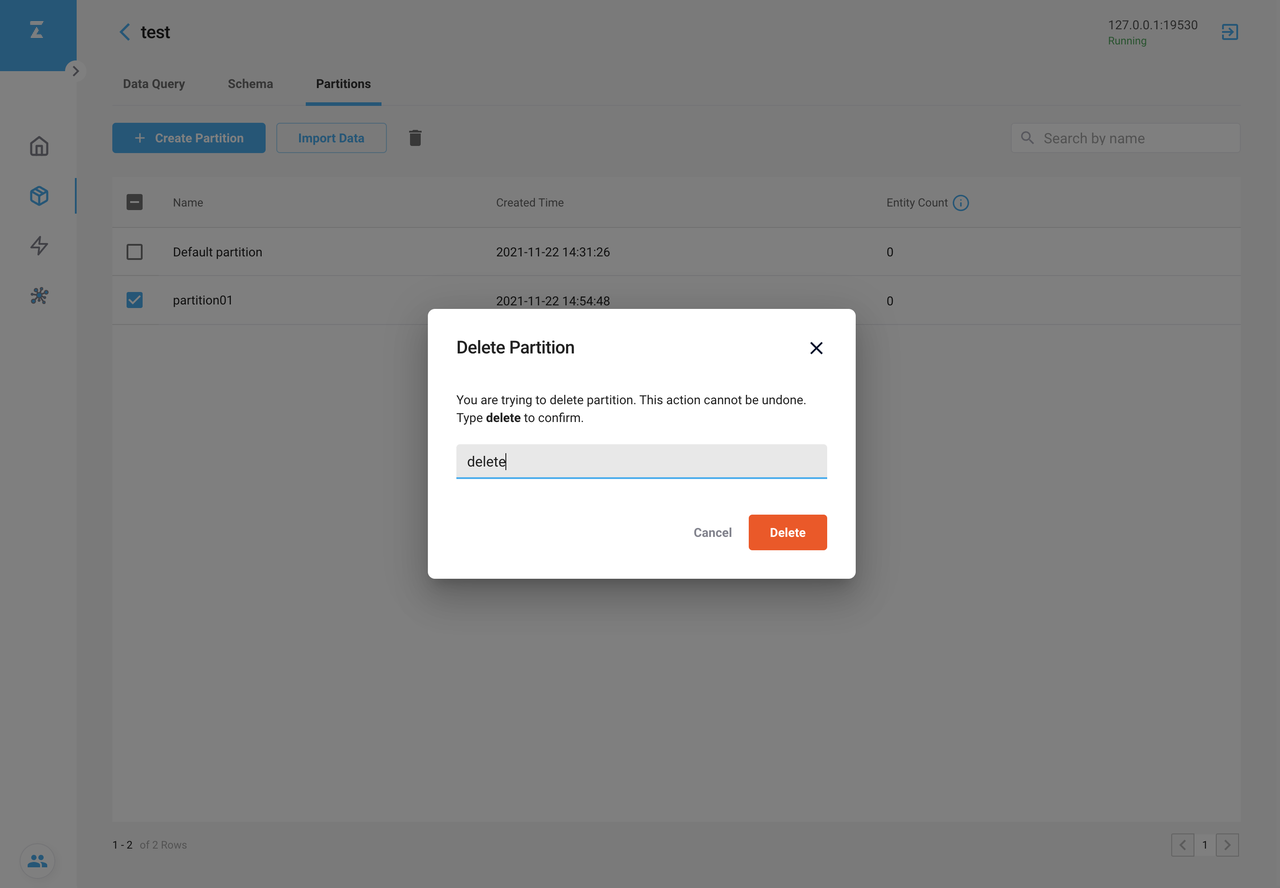1280x888 pixels.
Task: Open the collections cube icon in sidebar
Action: (39, 196)
